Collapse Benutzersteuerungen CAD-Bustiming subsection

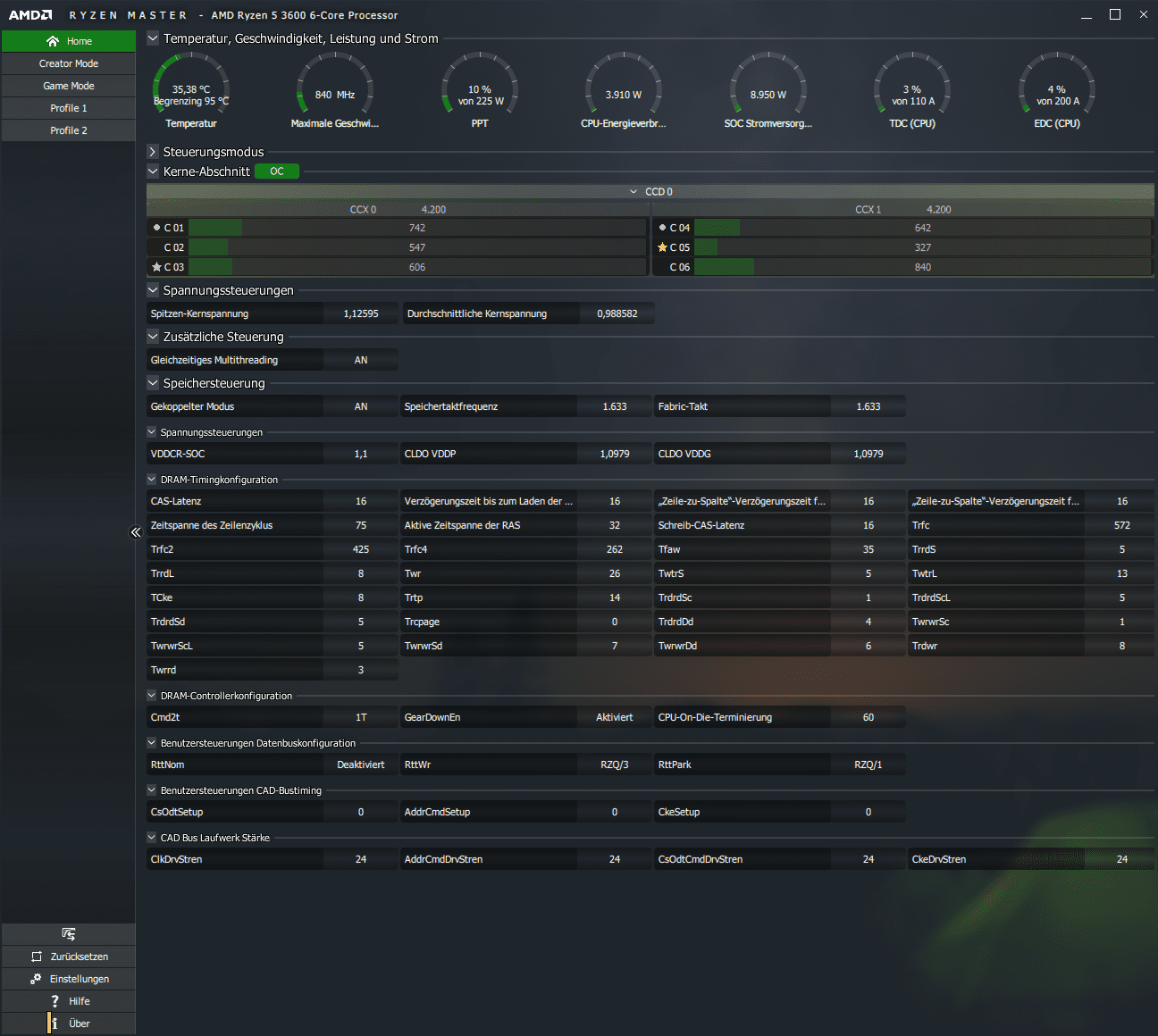click(x=152, y=790)
